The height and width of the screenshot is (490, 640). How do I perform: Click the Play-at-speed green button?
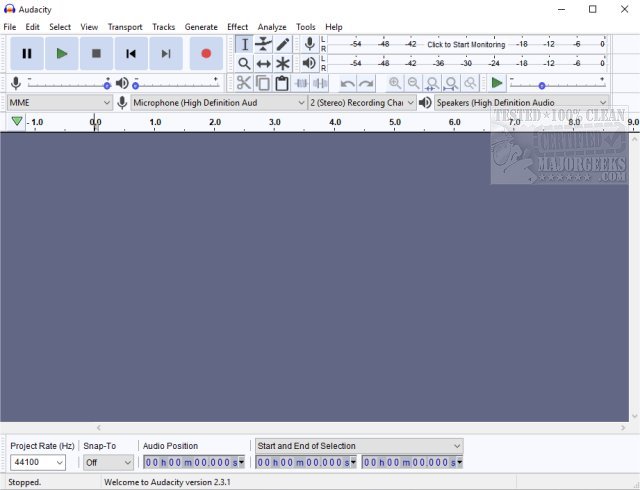(497, 83)
